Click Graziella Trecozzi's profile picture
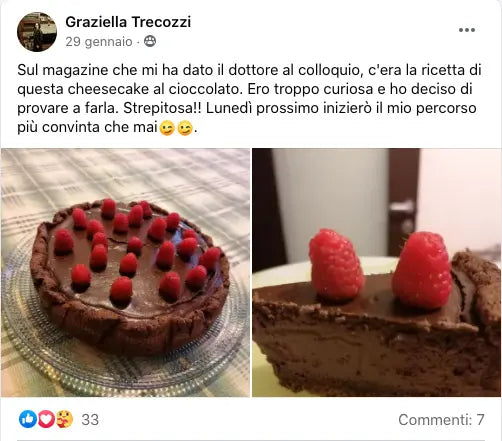 tap(37, 32)
